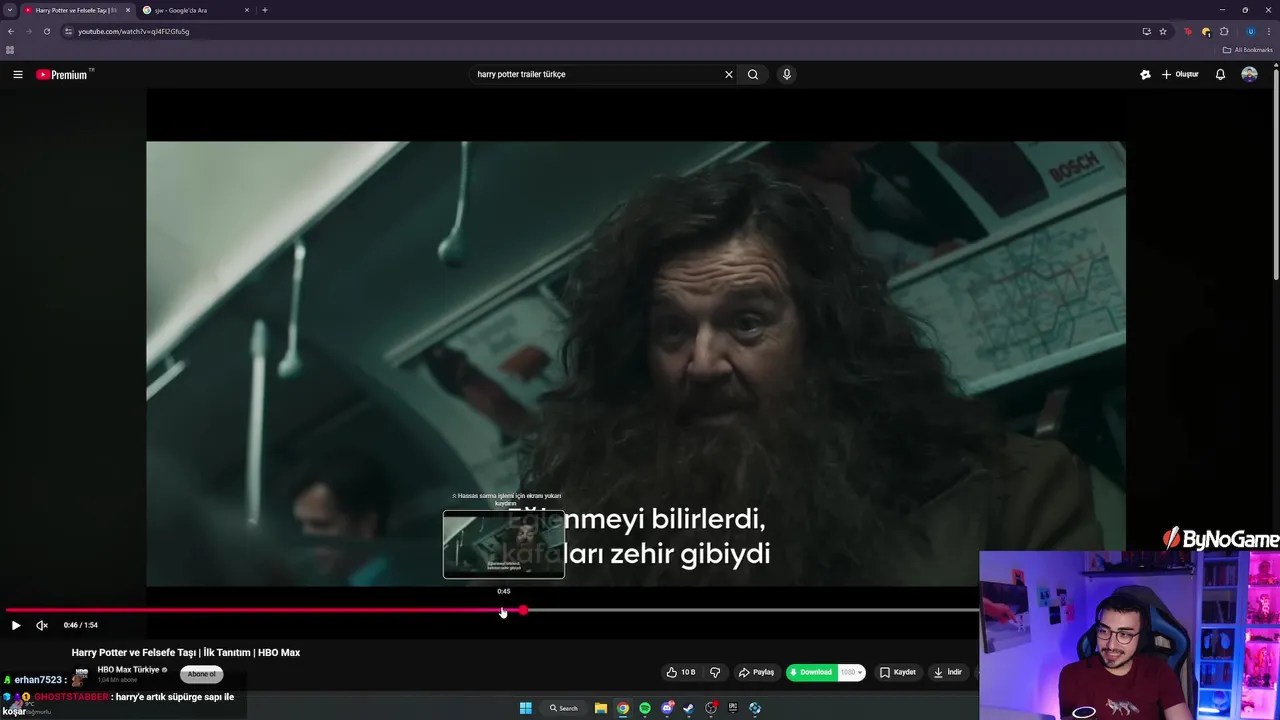Click the green Download button
This screenshot has height=720, width=1280.
coord(811,672)
